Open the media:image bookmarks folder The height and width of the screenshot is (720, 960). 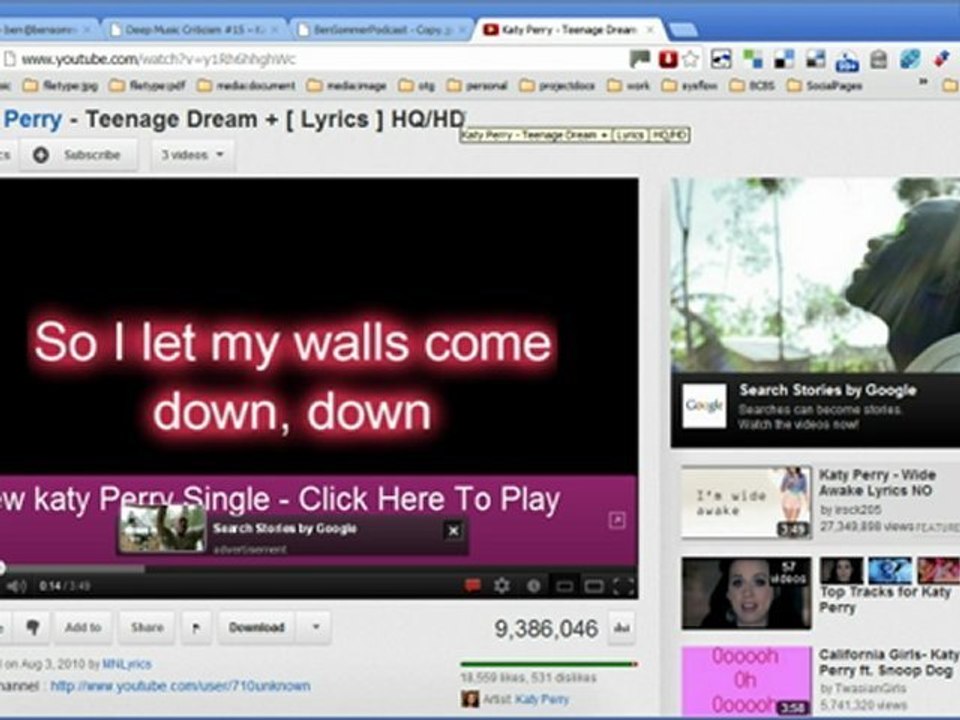point(347,86)
